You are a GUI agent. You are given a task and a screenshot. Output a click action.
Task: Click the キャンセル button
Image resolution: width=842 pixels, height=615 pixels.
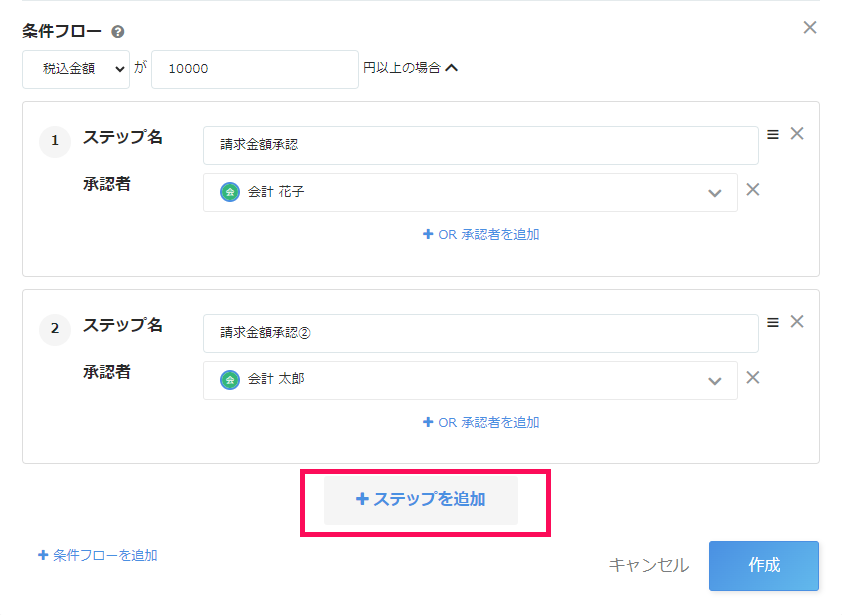[649, 566]
